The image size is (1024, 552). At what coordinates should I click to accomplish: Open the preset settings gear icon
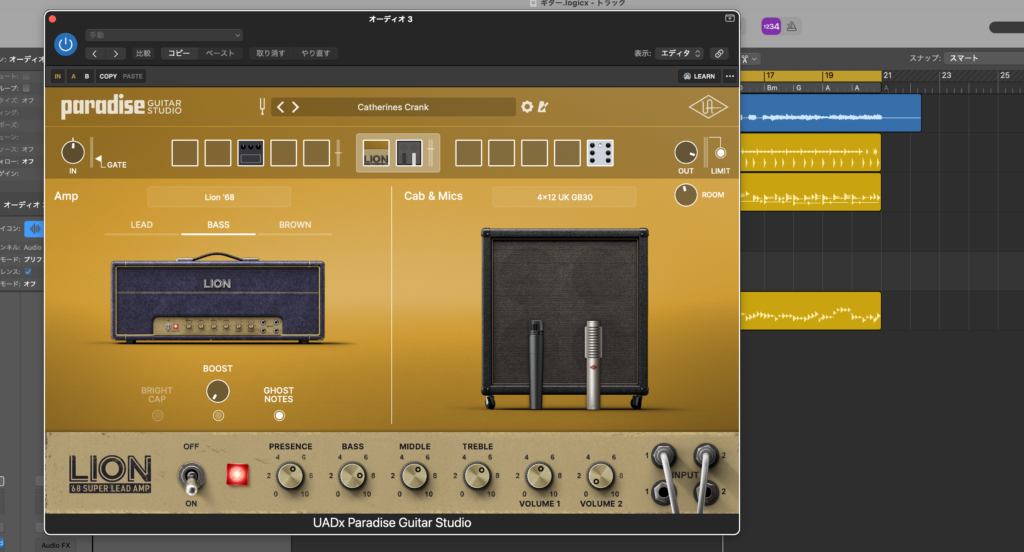pyautogui.click(x=527, y=107)
